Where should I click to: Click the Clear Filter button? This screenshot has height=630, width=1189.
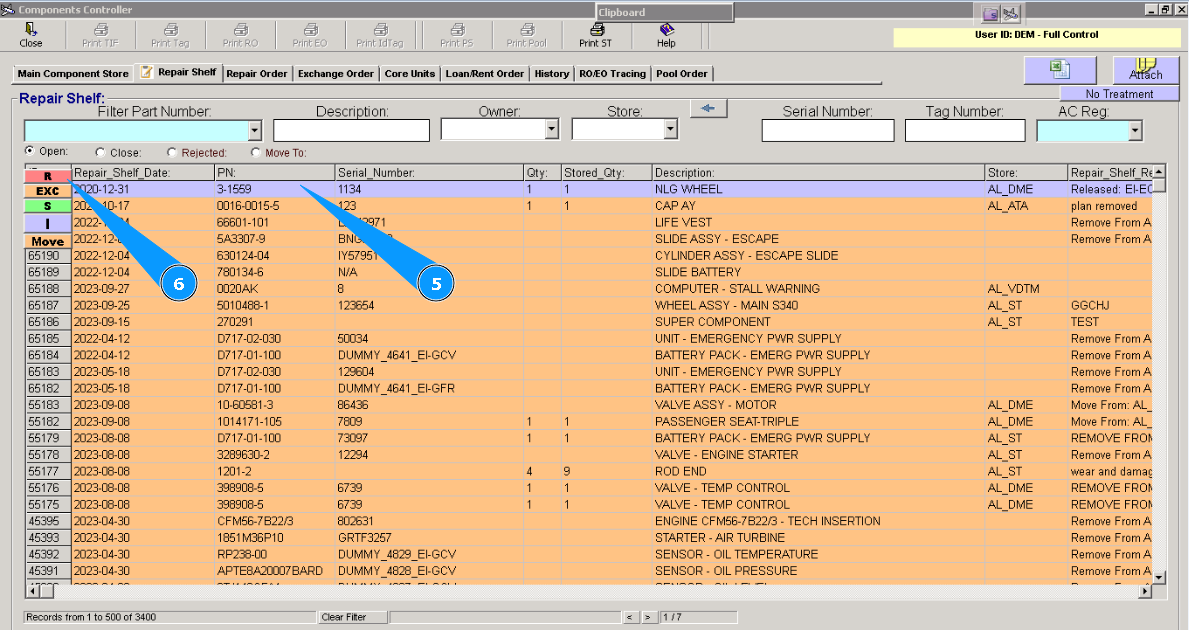(x=352, y=617)
